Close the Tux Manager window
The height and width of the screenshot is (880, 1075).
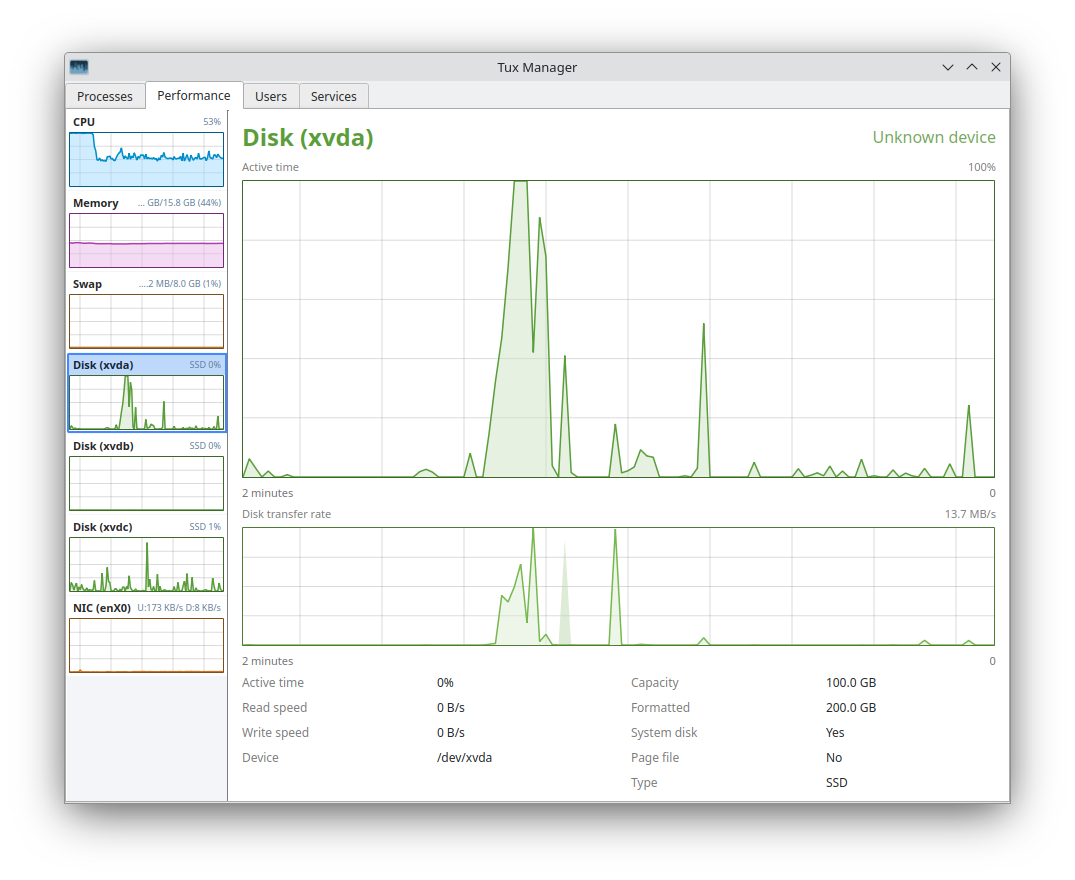click(995, 67)
